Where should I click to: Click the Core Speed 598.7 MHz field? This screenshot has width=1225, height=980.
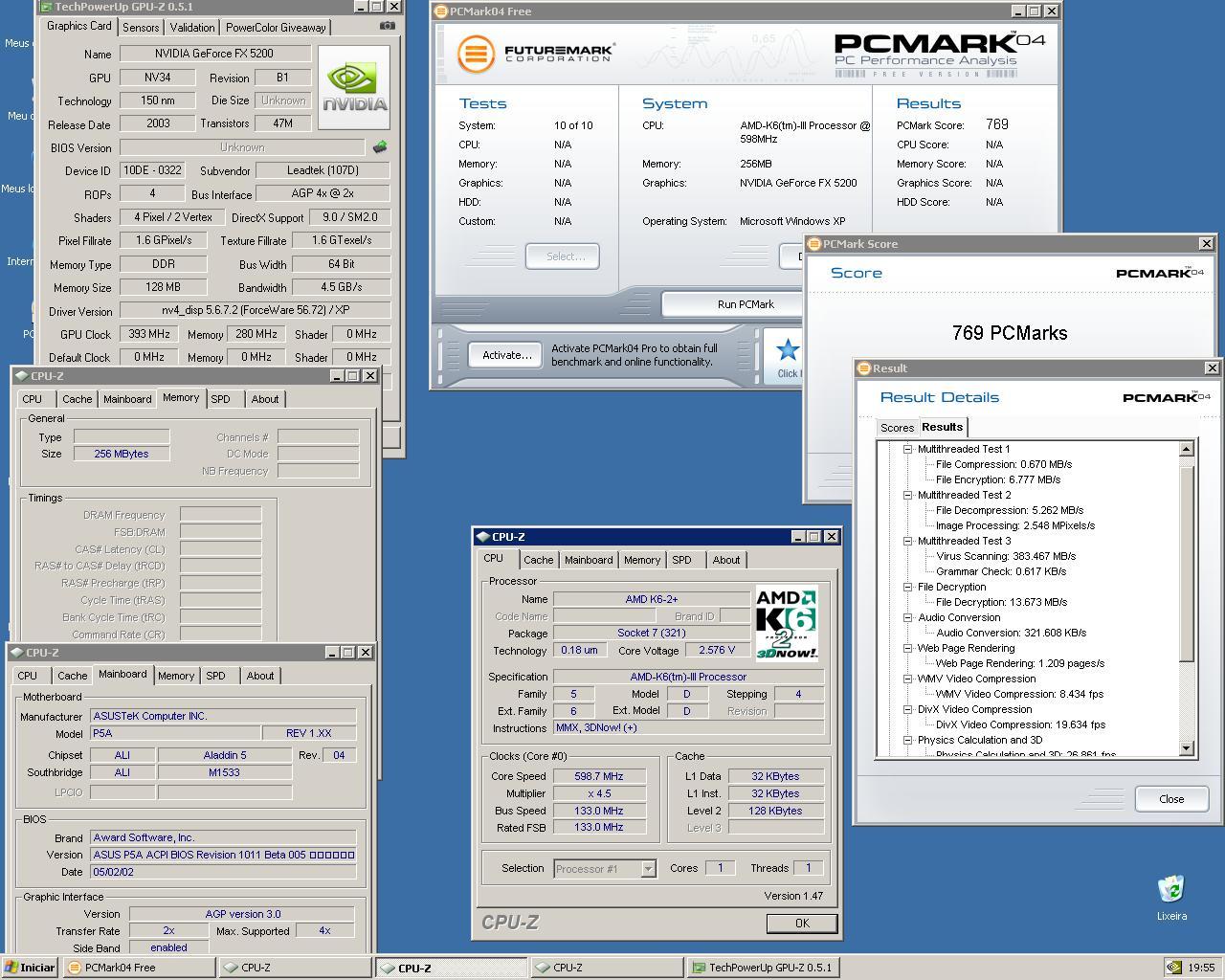(x=599, y=776)
